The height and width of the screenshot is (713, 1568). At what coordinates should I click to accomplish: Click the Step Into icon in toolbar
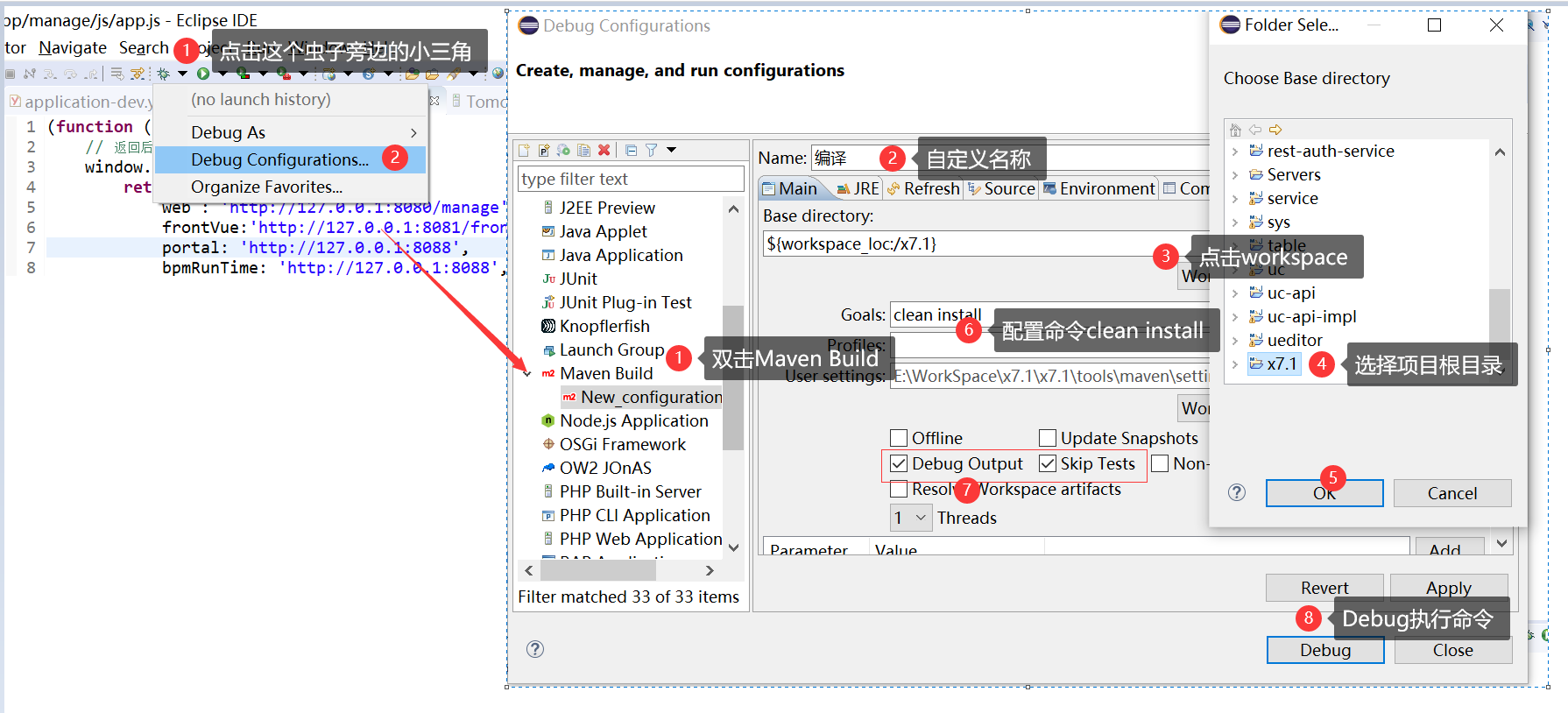[50, 74]
